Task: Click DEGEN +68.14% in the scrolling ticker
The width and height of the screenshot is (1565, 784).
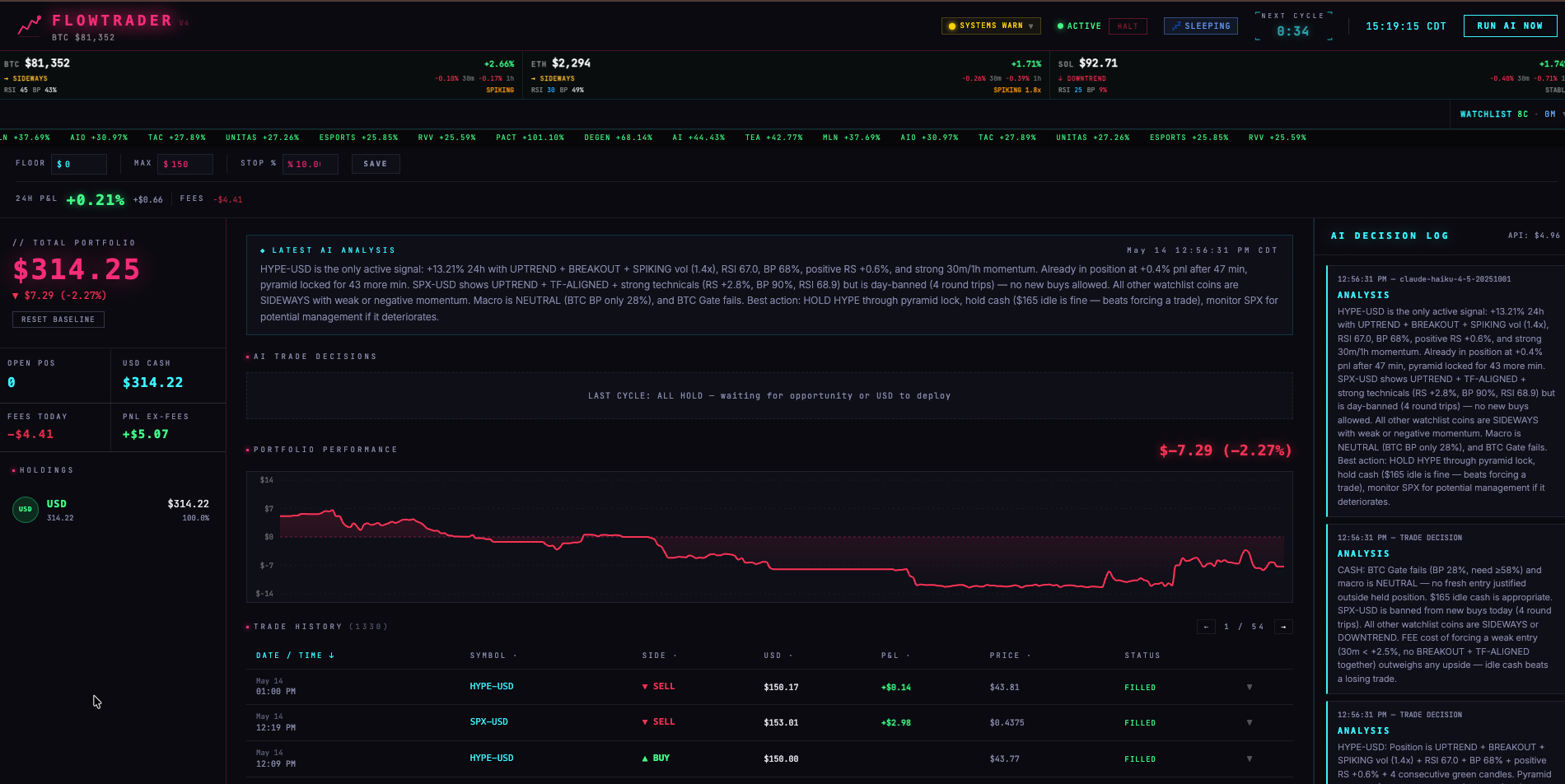Action: click(618, 138)
